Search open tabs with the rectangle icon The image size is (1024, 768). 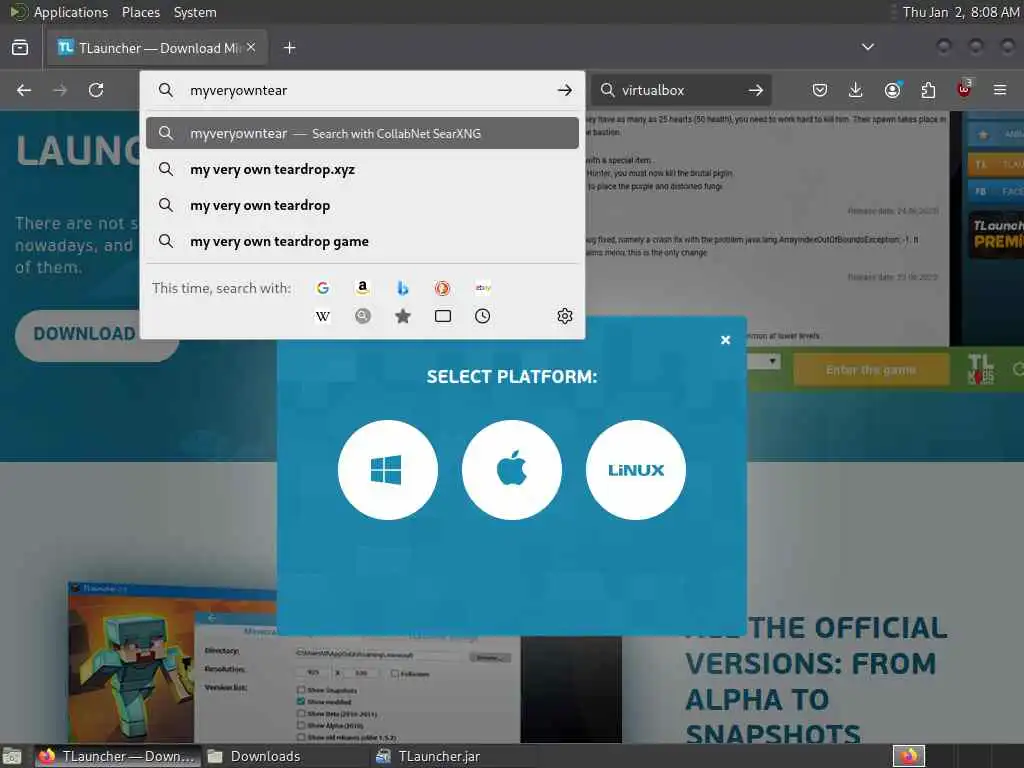[443, 316]
